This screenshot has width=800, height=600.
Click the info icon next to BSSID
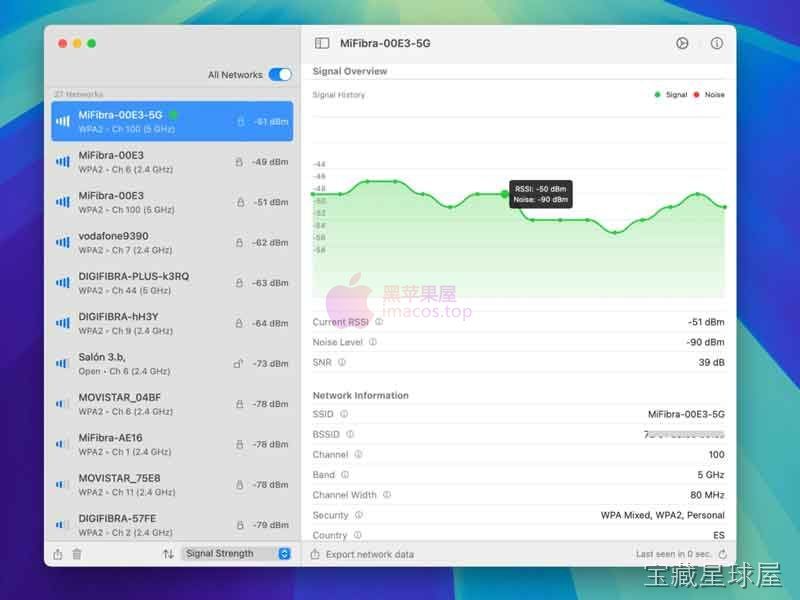click(x=350, y=434)
